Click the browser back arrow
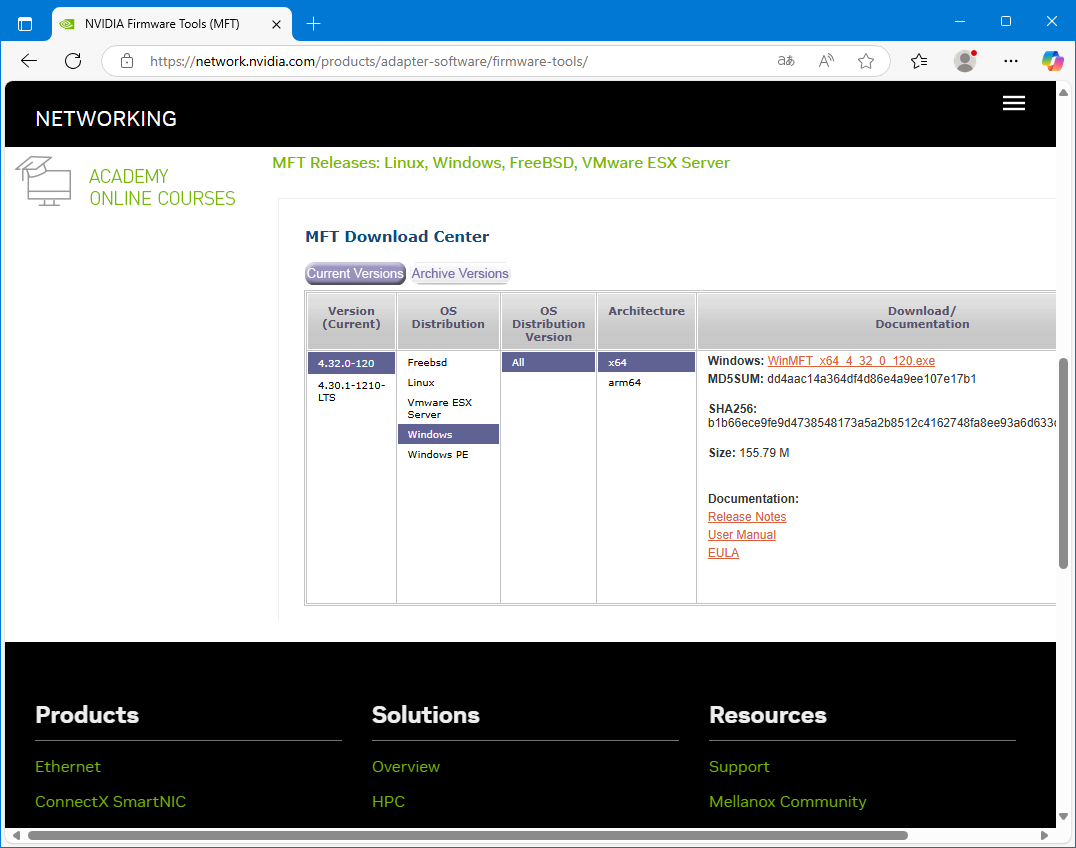Image resolution: width=1076 pixels, height=848 pixels. [x=29, y=61]
